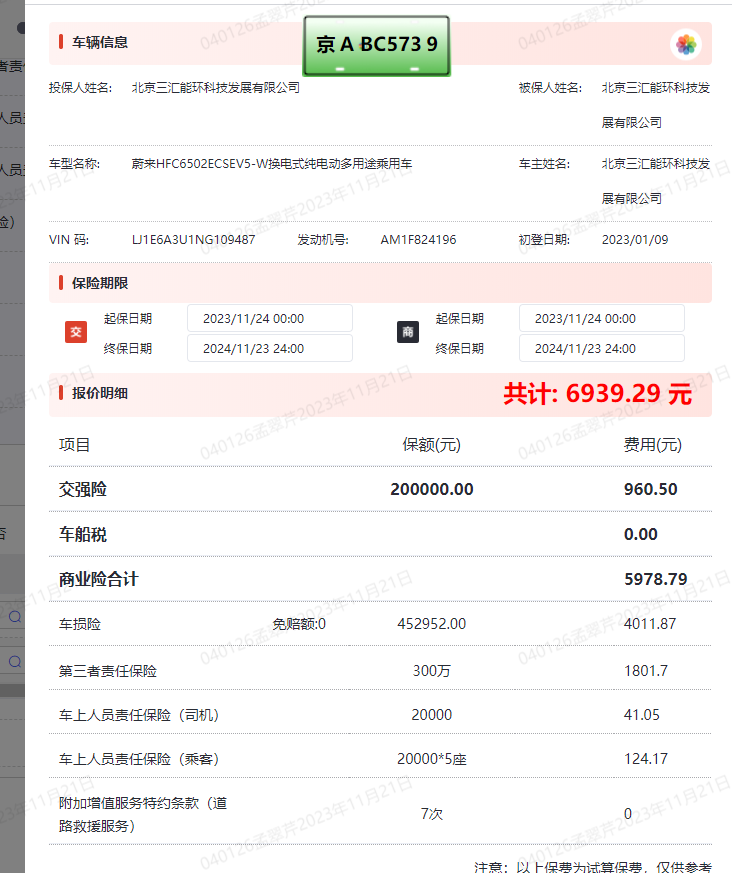
Task: Click the 车辆信息 section header
Action: [x=99, y=43]
